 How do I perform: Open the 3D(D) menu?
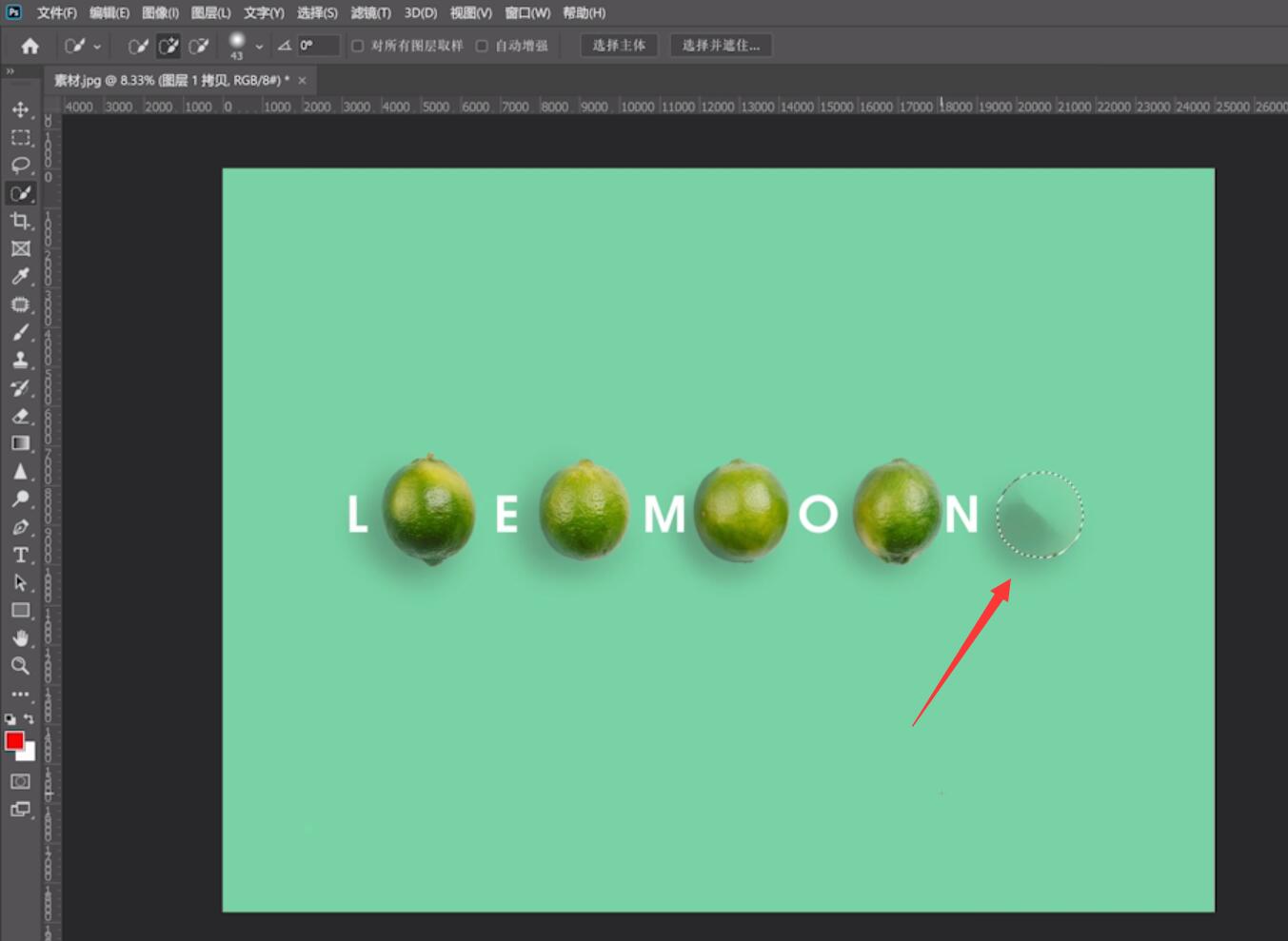420,12
